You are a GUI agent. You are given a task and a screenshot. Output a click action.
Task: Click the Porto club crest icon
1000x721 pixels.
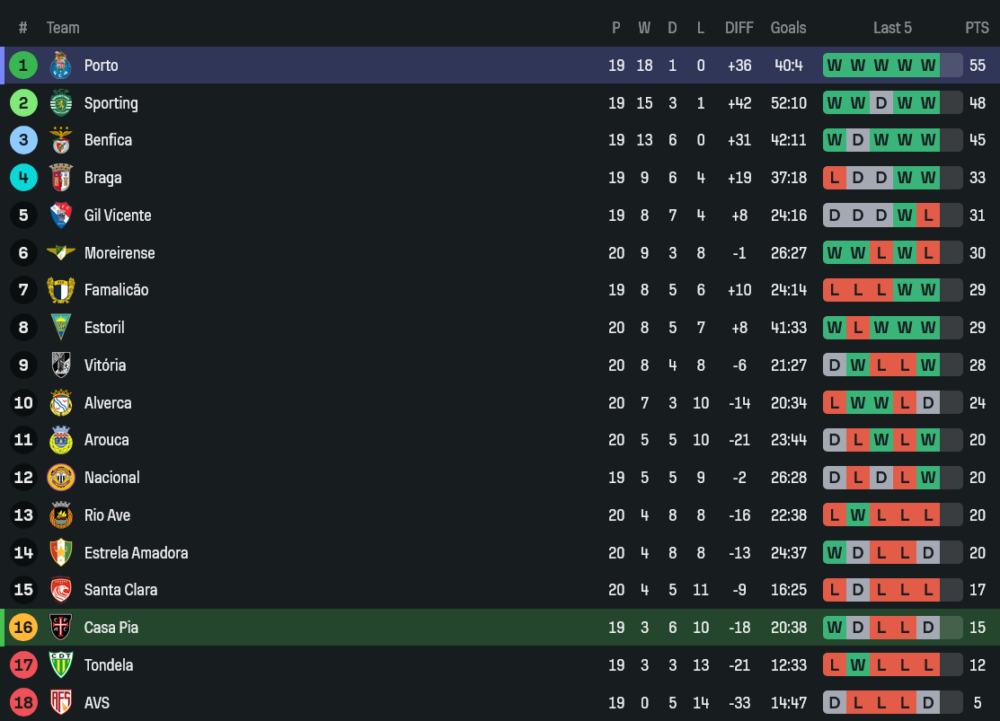tap(61, 66)
